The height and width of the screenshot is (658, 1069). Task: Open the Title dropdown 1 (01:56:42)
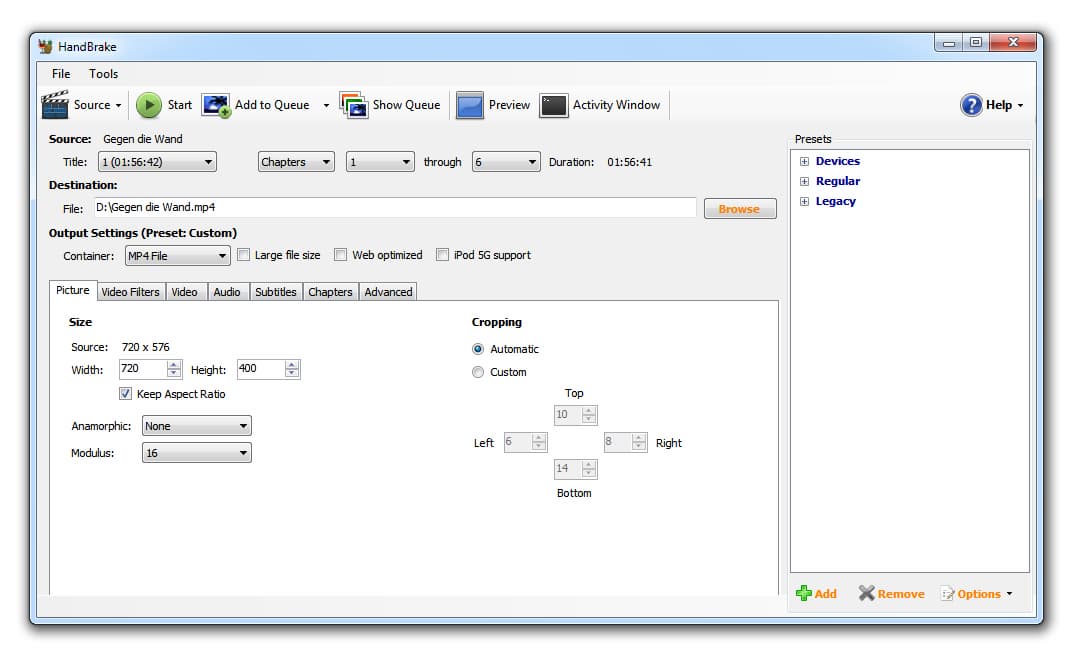(157, 162)
